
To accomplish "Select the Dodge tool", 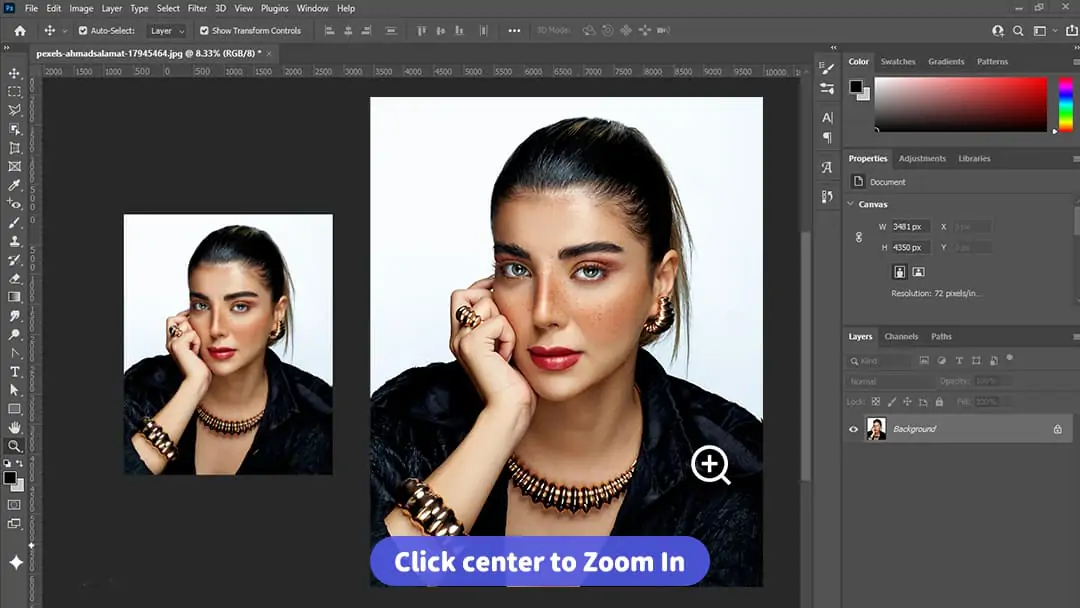I will (x=14, y=335).
